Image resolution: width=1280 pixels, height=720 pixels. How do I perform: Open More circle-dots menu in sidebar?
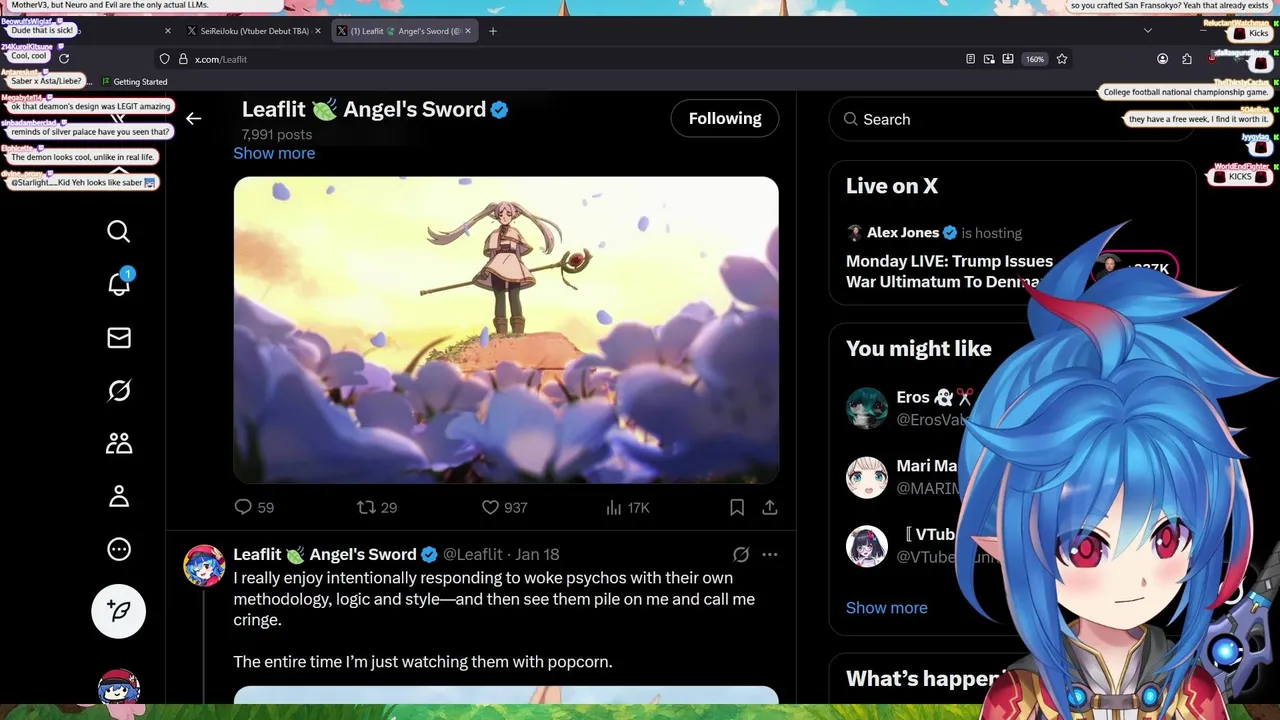119,549
